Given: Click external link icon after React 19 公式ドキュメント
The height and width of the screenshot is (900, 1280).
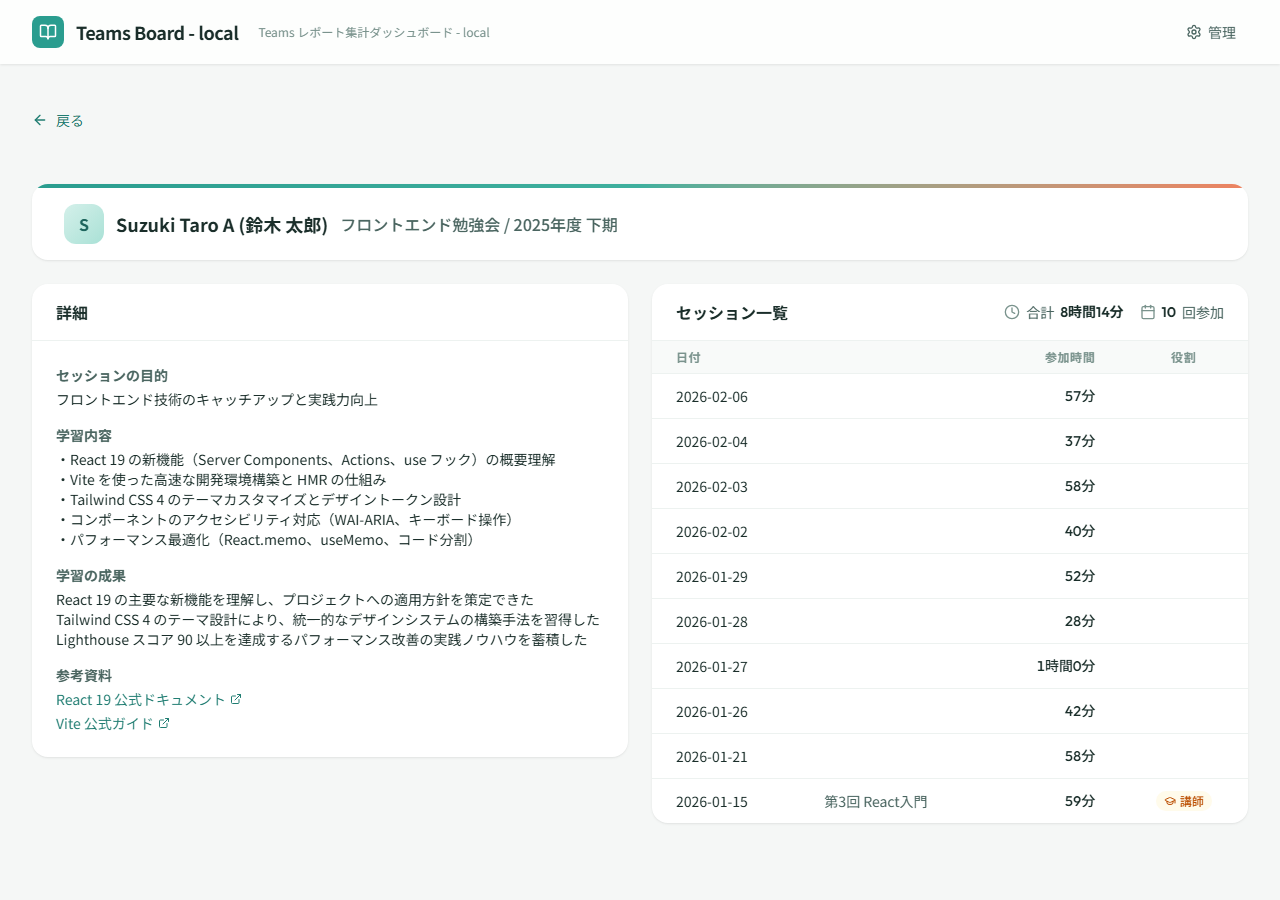Looking at the screenshot, I should tap(236, 699).
